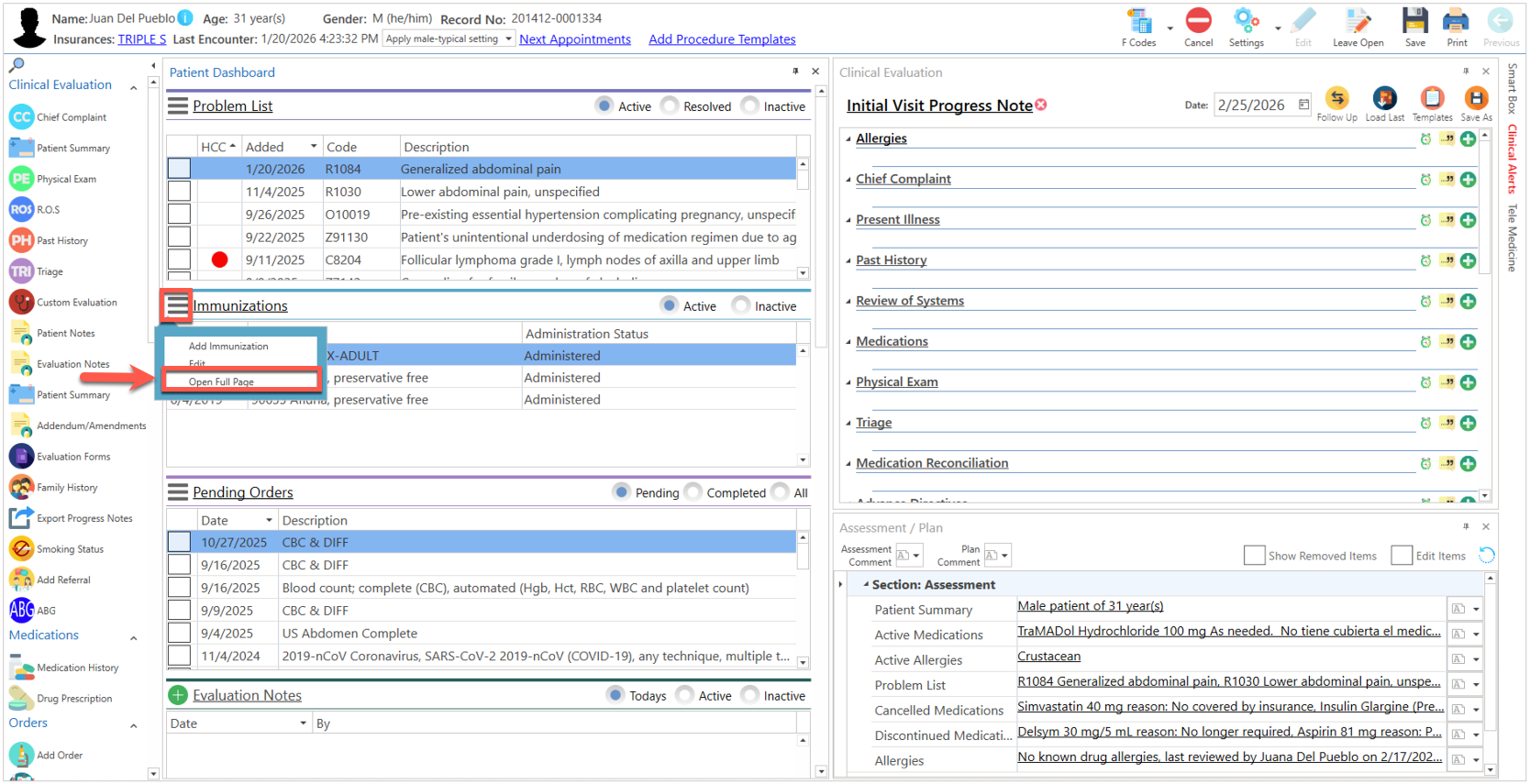Select Active radio in Evaluation Notes
1530x784 pixels.
click(x=684, y=695)
